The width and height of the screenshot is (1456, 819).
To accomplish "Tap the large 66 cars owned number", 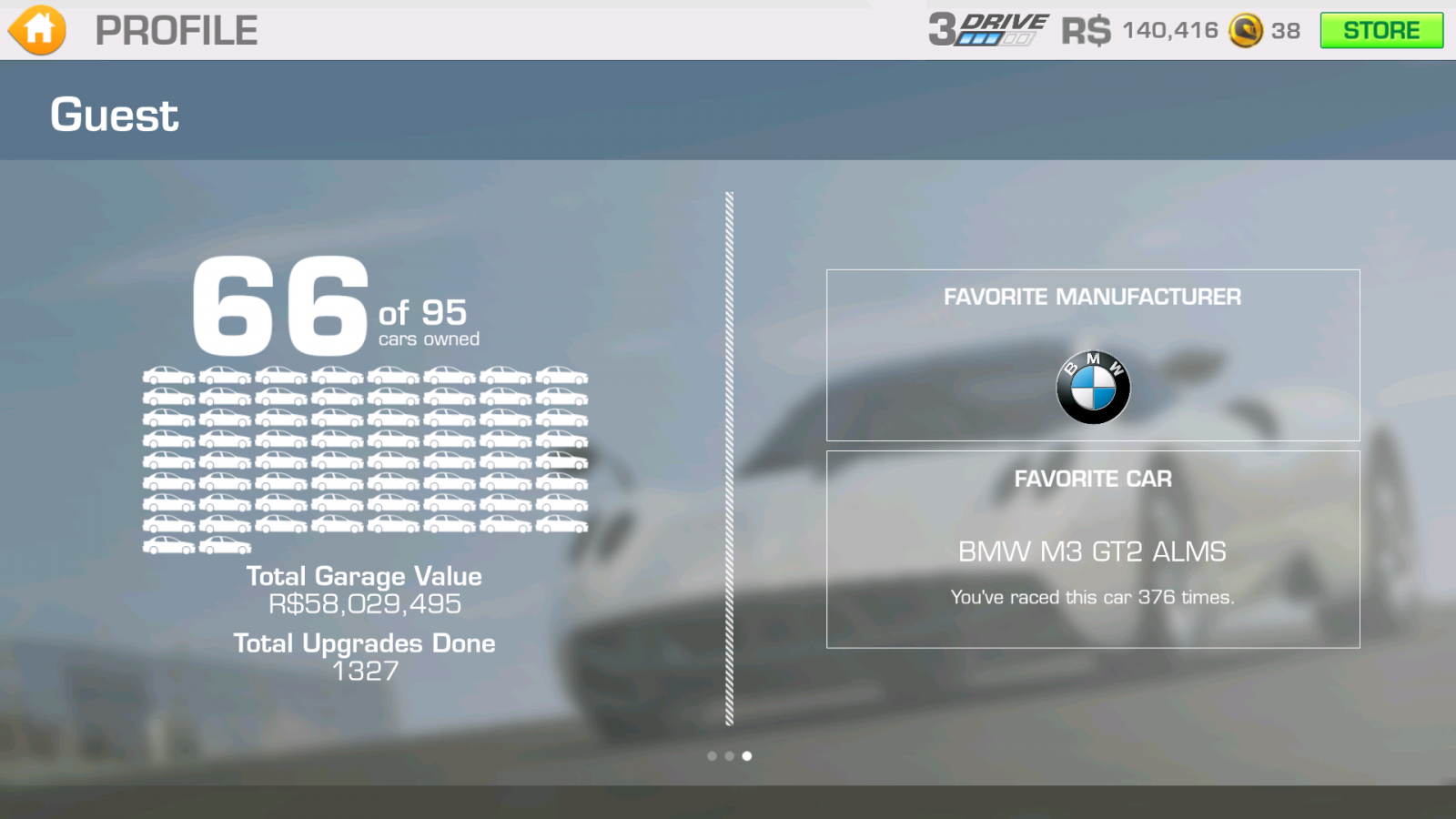I will tap(280, 306).
